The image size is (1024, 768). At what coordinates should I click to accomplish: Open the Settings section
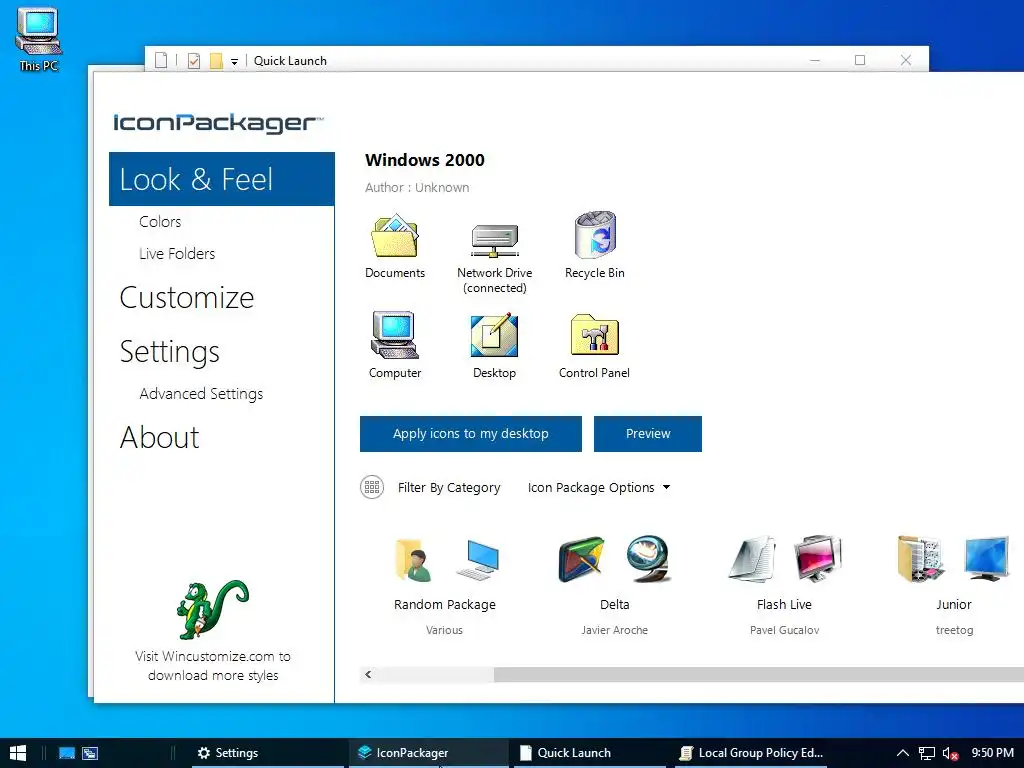(170, 352)
